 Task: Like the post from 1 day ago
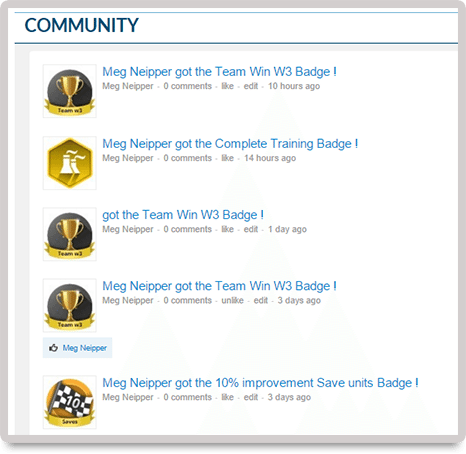pyautogui.click(x=228, y=229)
